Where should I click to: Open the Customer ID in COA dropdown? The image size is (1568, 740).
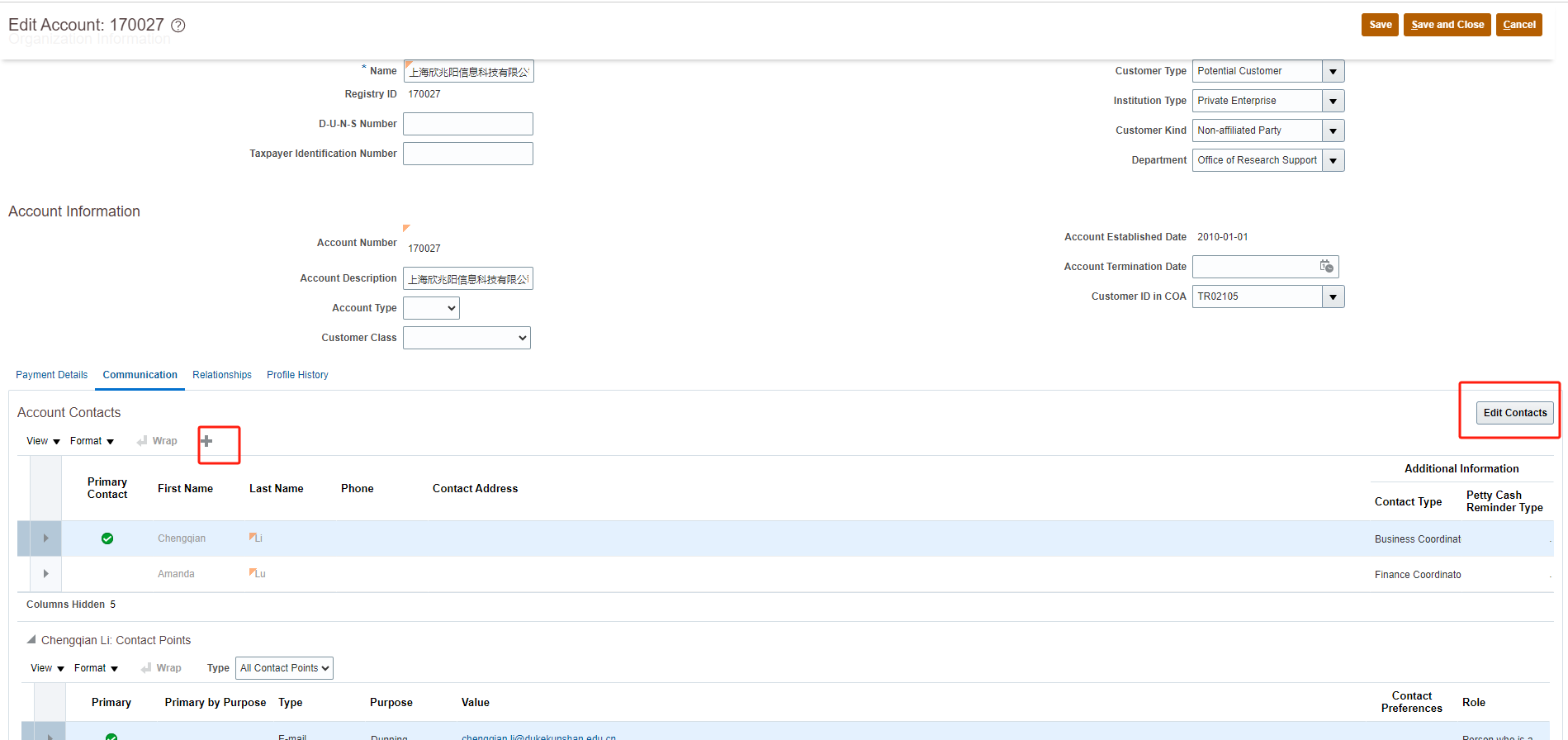click(x=1333, y=296)
